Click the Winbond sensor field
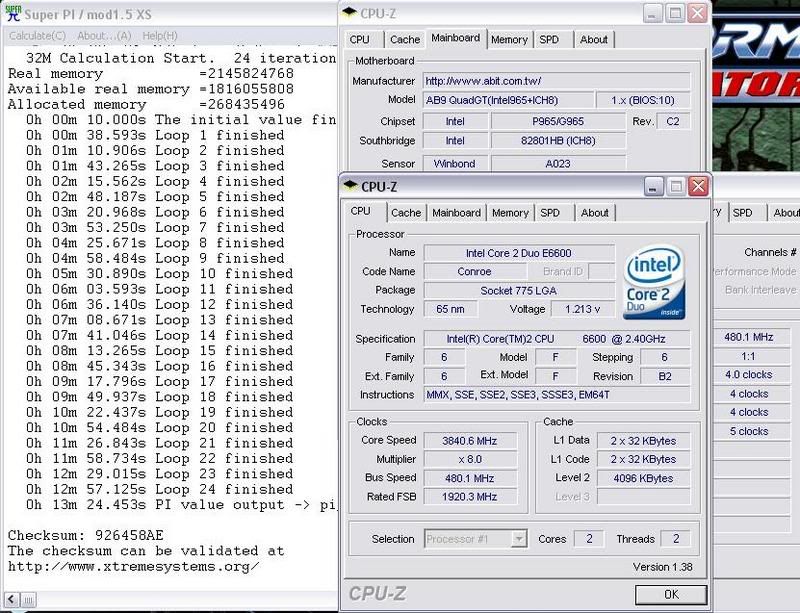Screen dimensions: 800x613 point(454,163)
